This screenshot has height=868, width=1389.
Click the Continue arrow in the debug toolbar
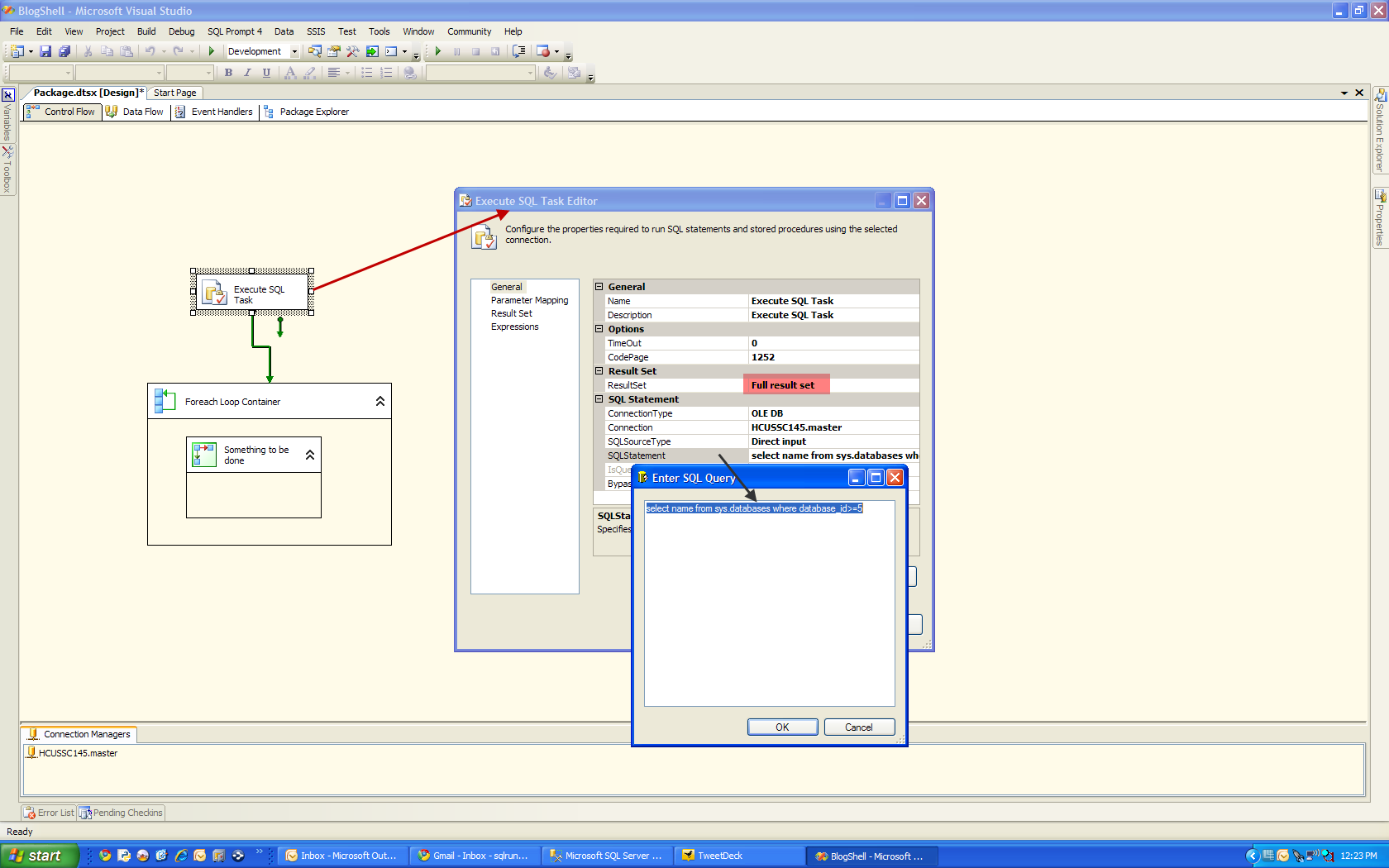pos(438,51)
